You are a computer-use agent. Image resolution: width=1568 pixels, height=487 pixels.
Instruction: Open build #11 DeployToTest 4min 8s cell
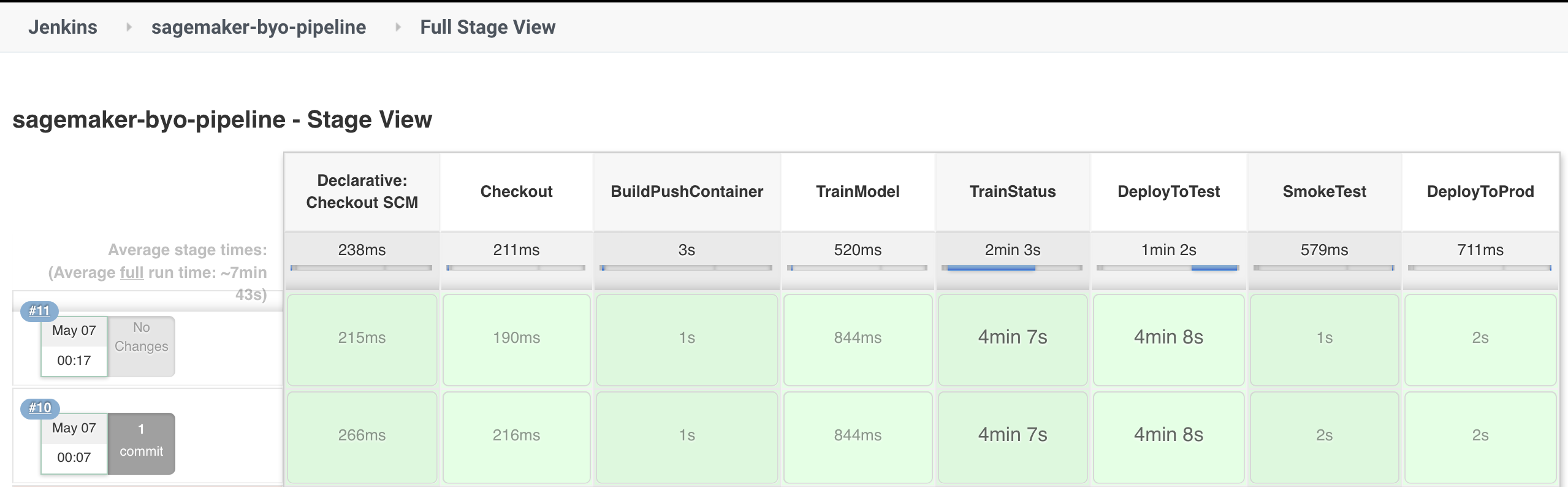click(1168, 340)
